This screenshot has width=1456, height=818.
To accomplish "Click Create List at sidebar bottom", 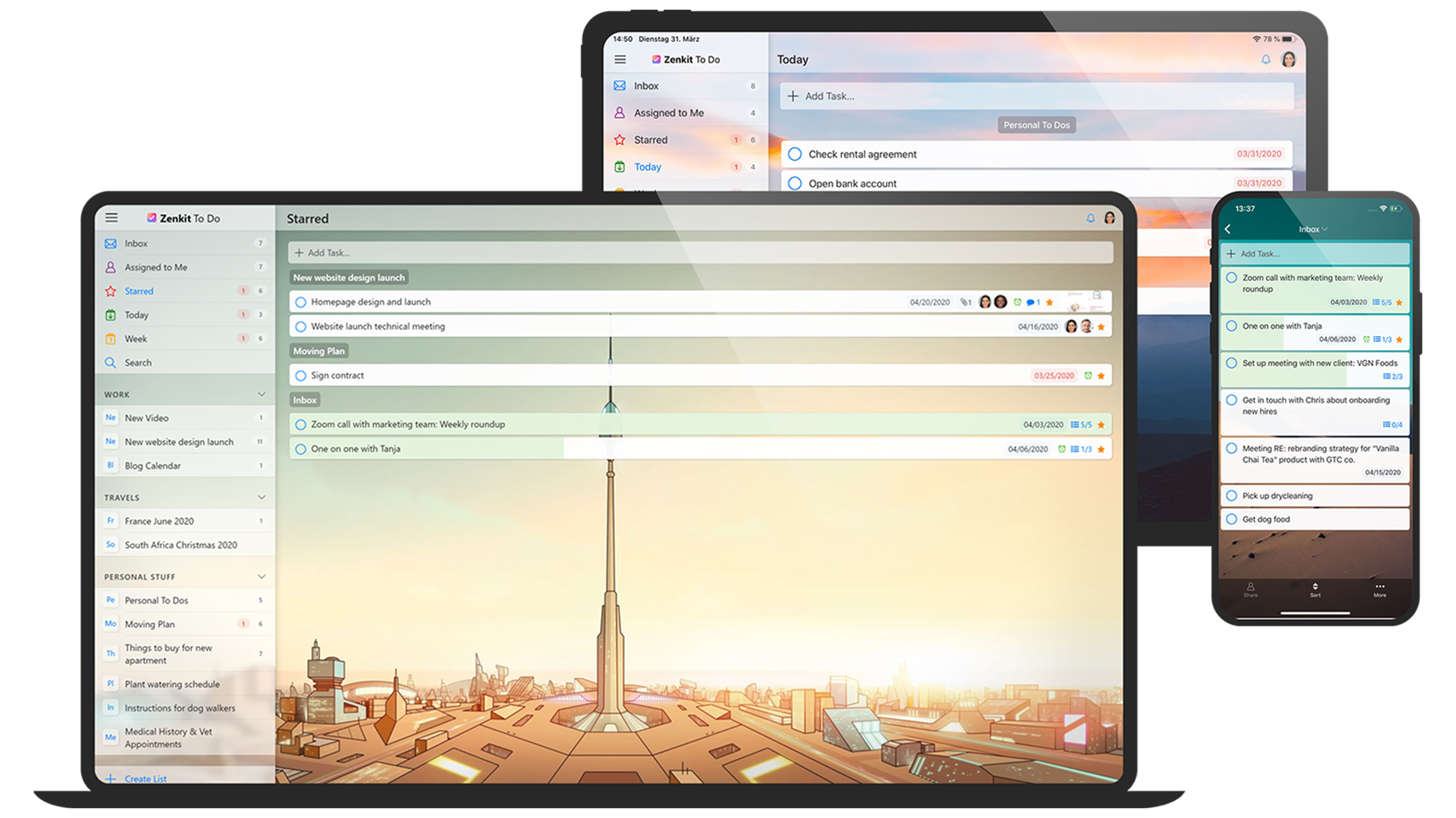I will (145, 778).
